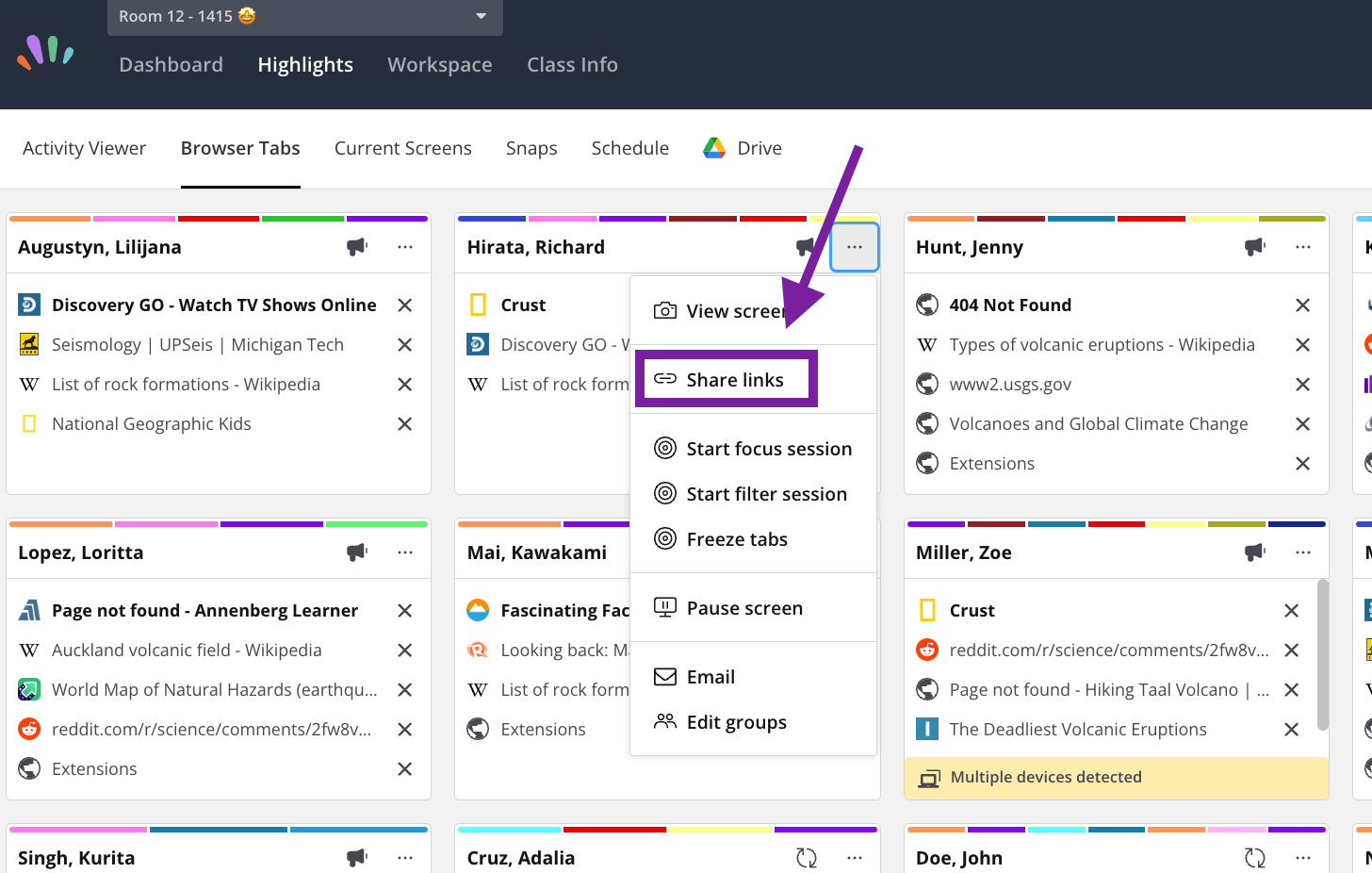The width and height of the screenshot is (1372, 873).
Task: Click the scrollbar in Miller, Zoe's card
Action: [1323, 654]
